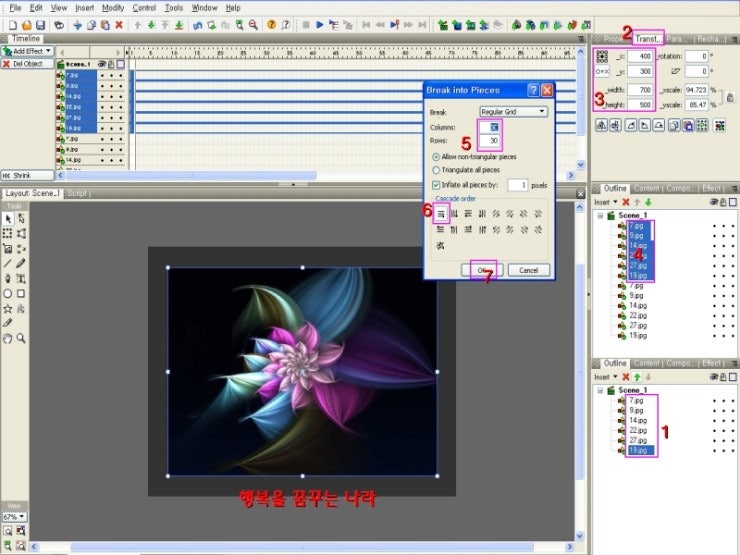Undo using the toolbar undo arrow
Viewport: 740px width, 555px height.
(x=197, y=25)
